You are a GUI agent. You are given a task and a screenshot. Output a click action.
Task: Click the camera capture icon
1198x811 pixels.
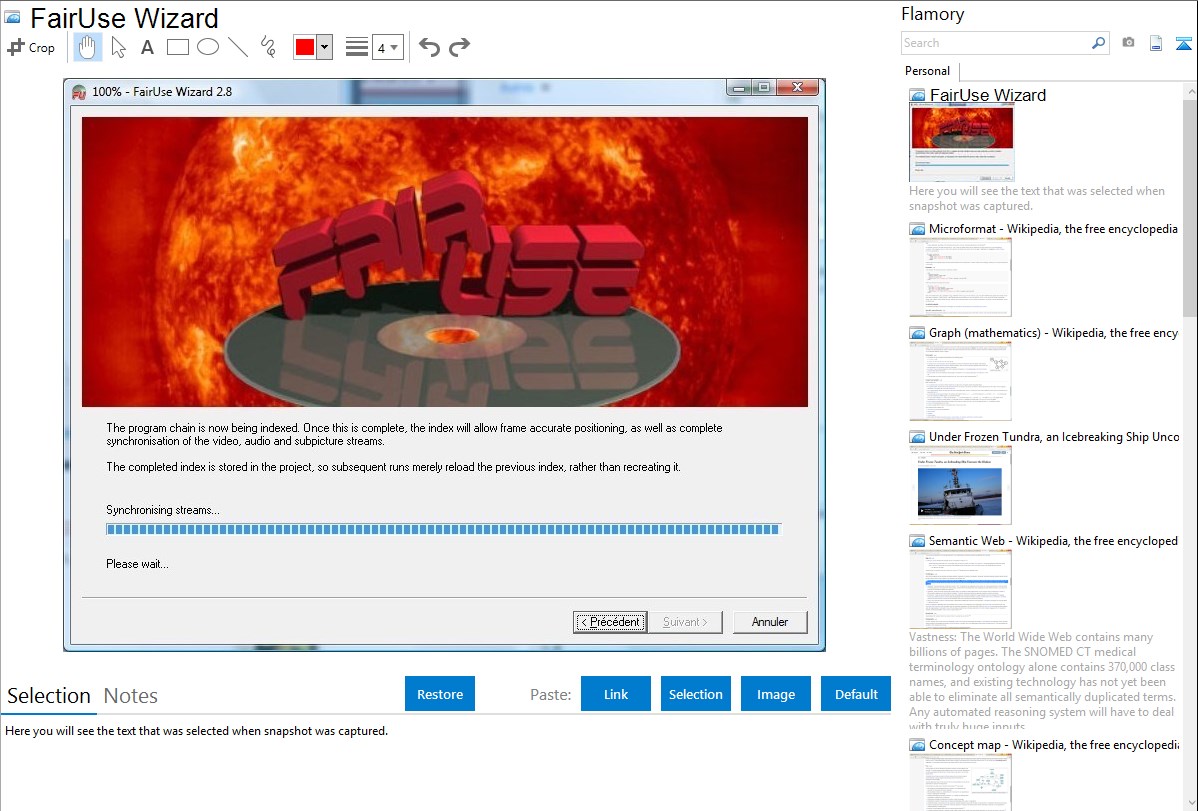(1128, 43)
